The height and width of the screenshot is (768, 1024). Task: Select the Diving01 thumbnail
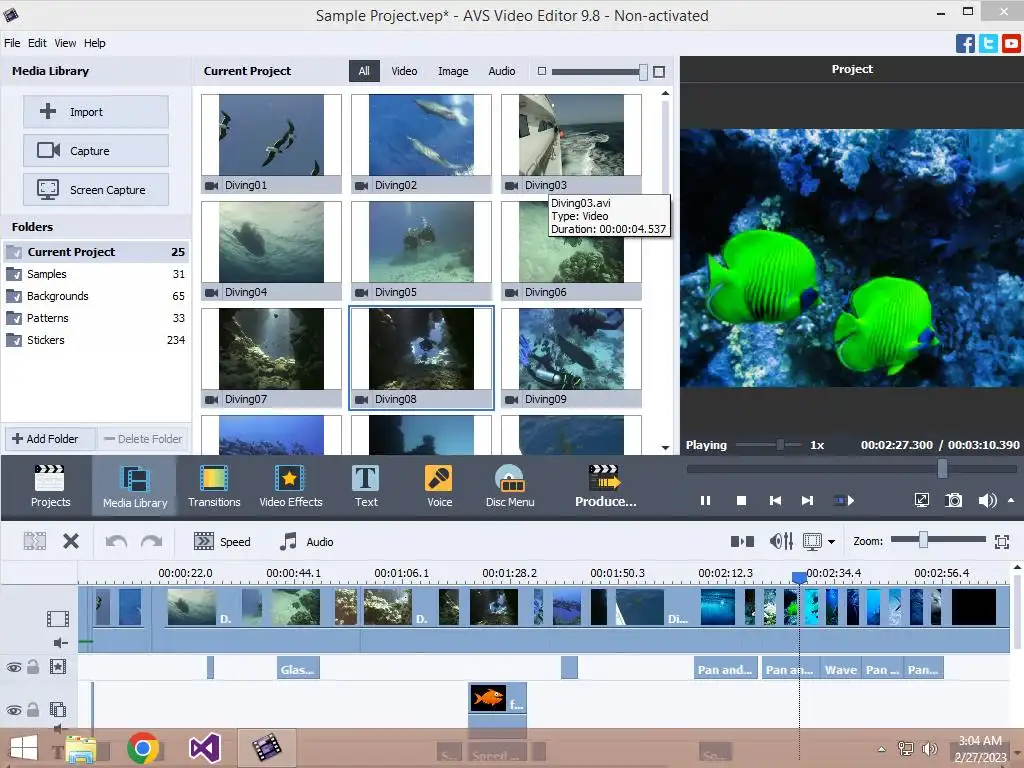coord(271,144)
